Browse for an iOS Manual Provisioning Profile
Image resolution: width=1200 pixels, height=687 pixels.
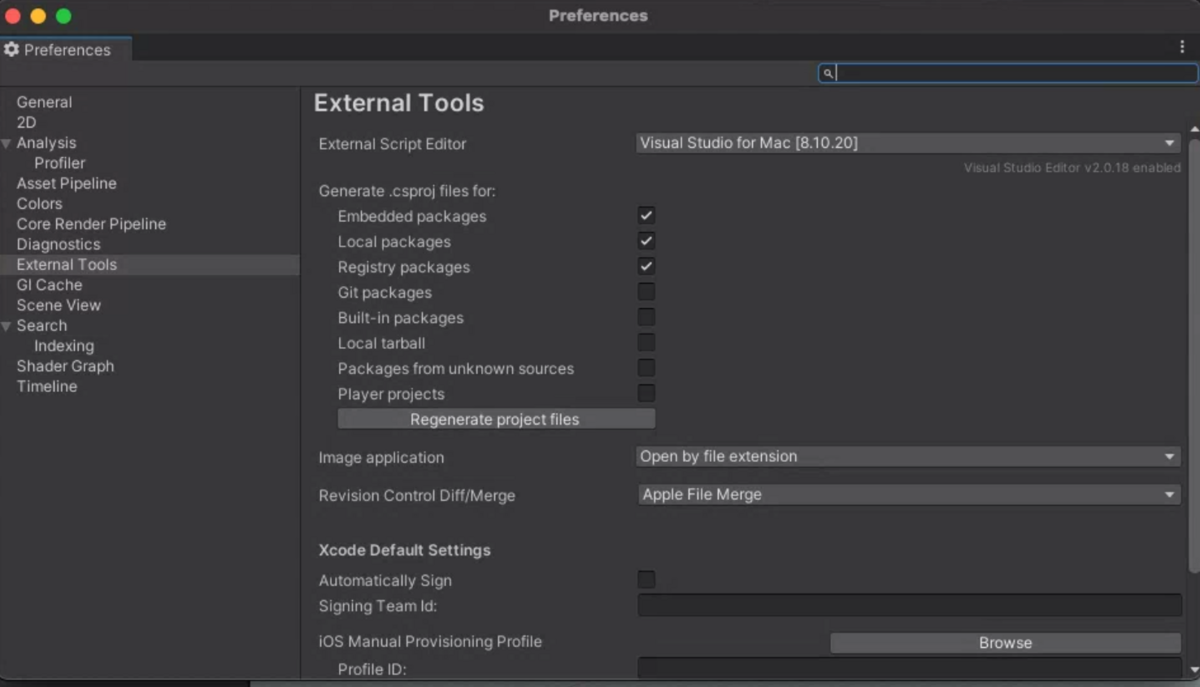coord(1004,642)
